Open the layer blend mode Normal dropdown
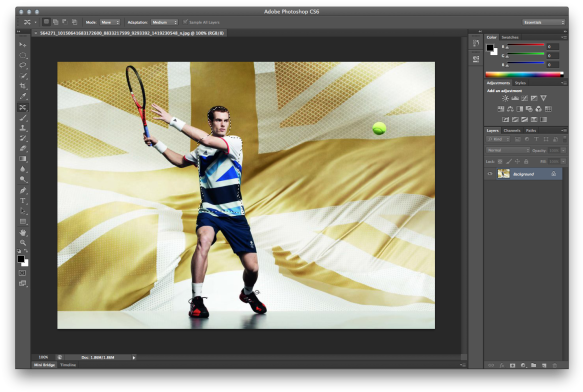 (x=508, y=150)
